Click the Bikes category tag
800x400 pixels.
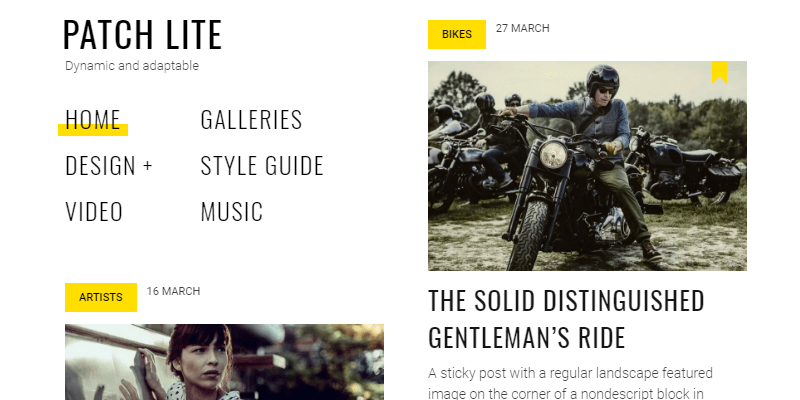click(457, 35)
